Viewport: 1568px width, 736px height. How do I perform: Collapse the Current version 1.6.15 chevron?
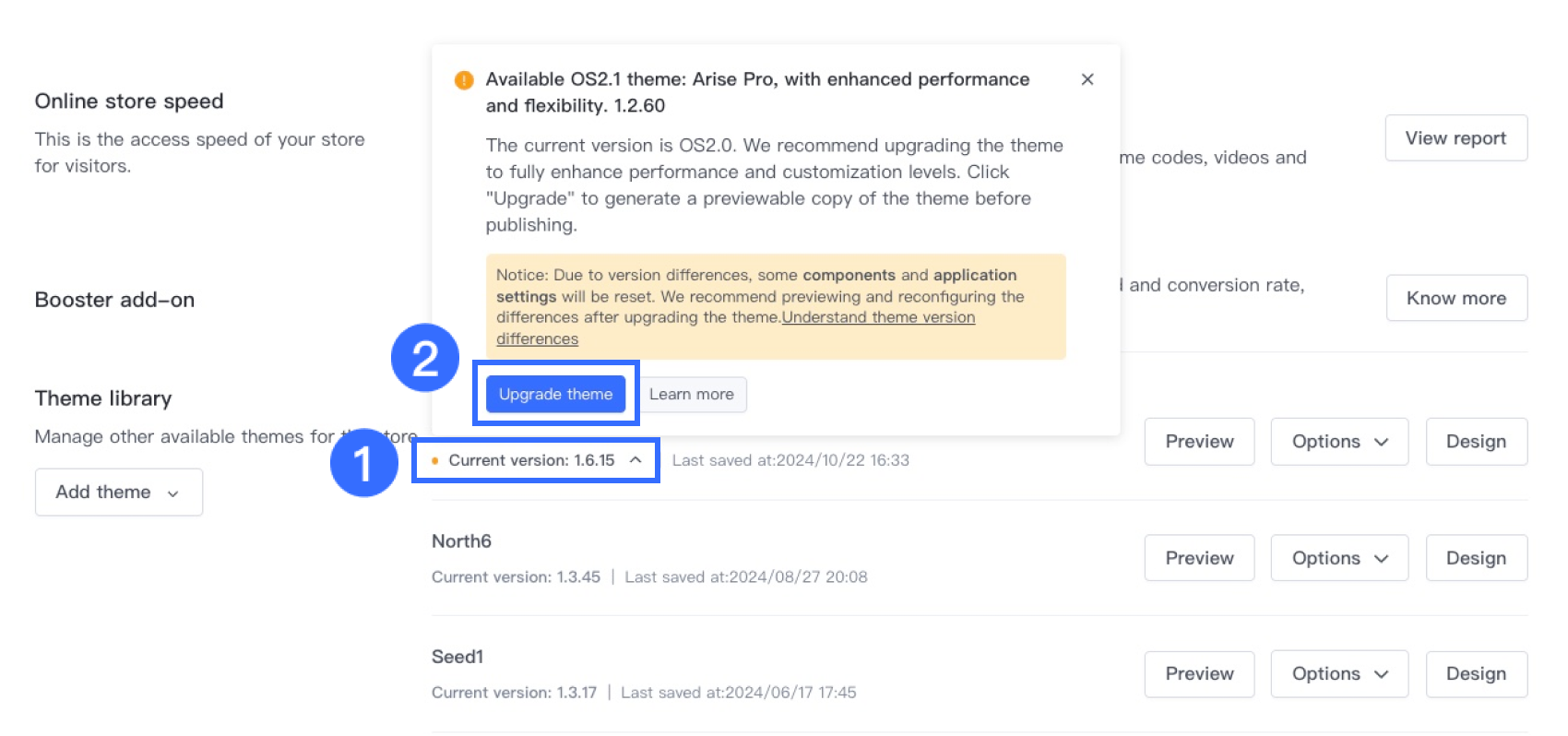(x=636, y=459)
